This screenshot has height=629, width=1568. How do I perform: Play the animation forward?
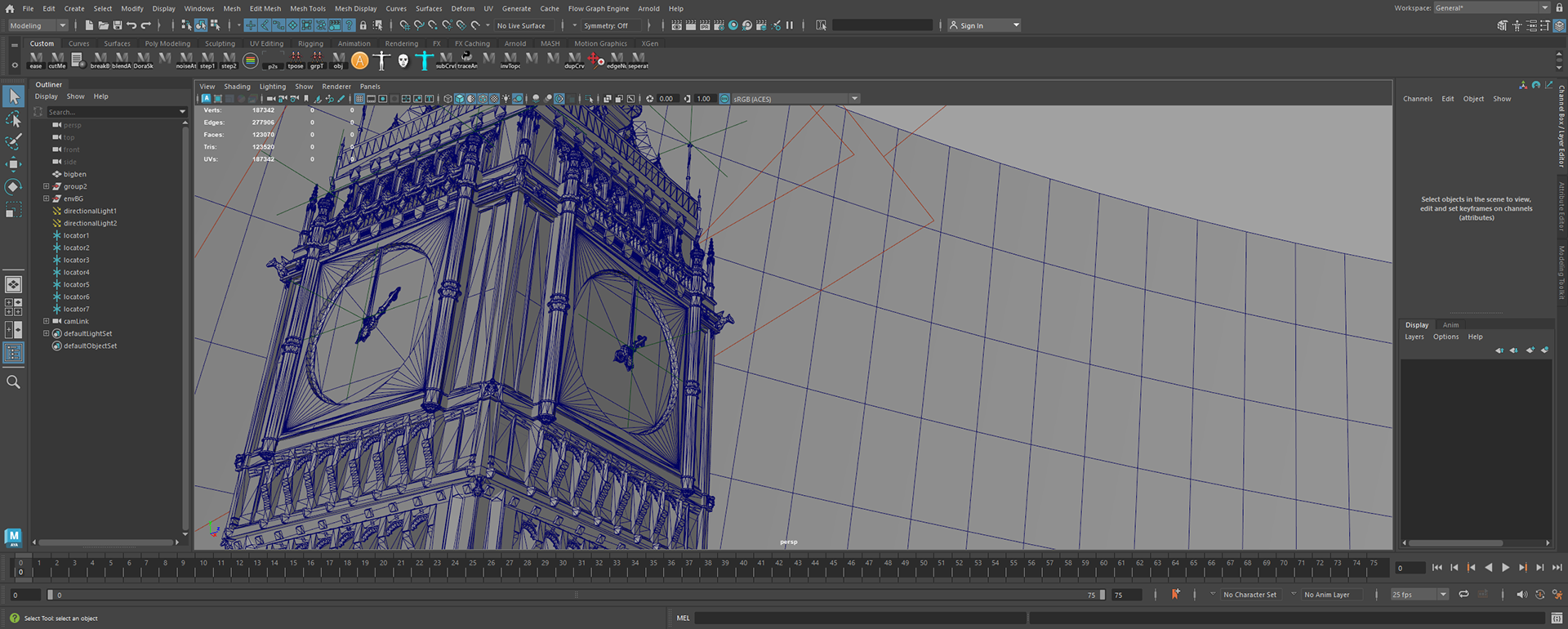1506,567
